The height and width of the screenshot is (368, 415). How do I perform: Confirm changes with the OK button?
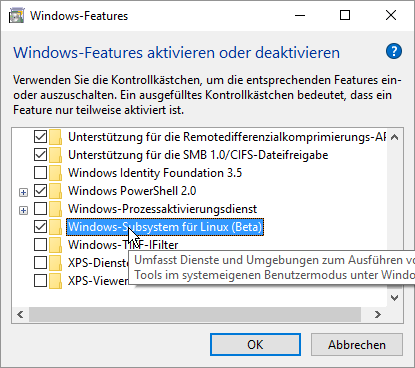[x=255, y=345]
